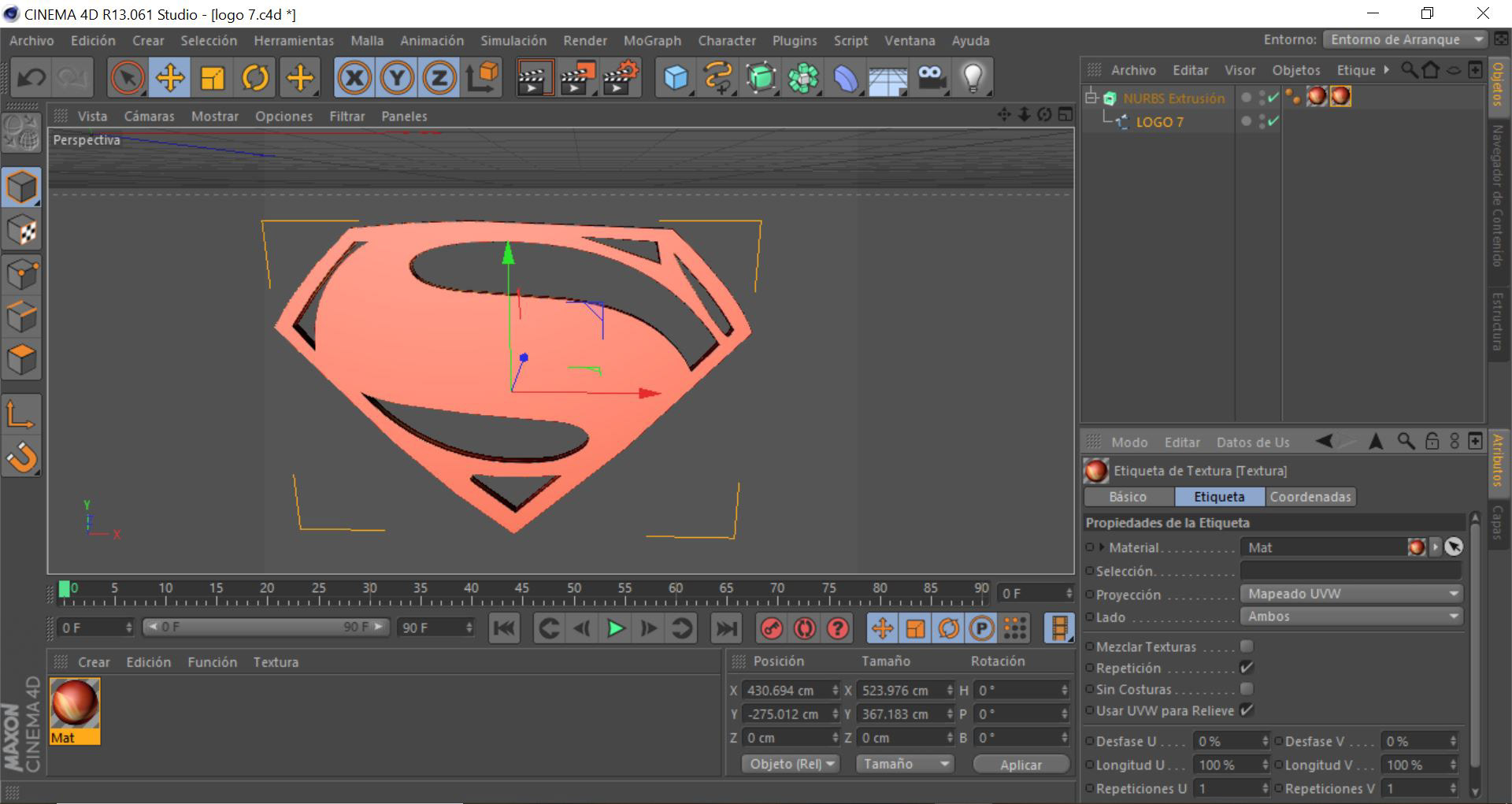Toggle X axis lock

[x=355, y=77]
